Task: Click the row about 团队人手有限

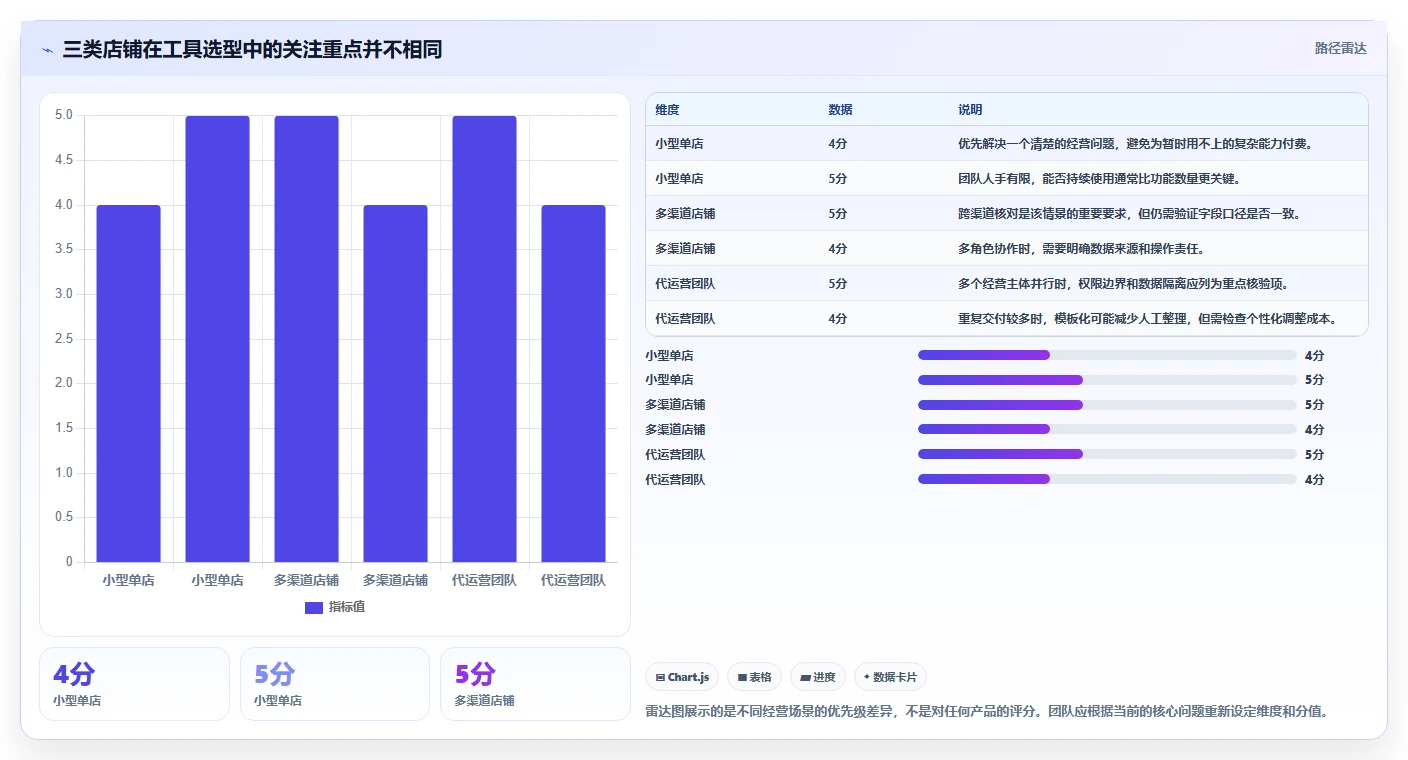Action: click(x=1007, y=179)
